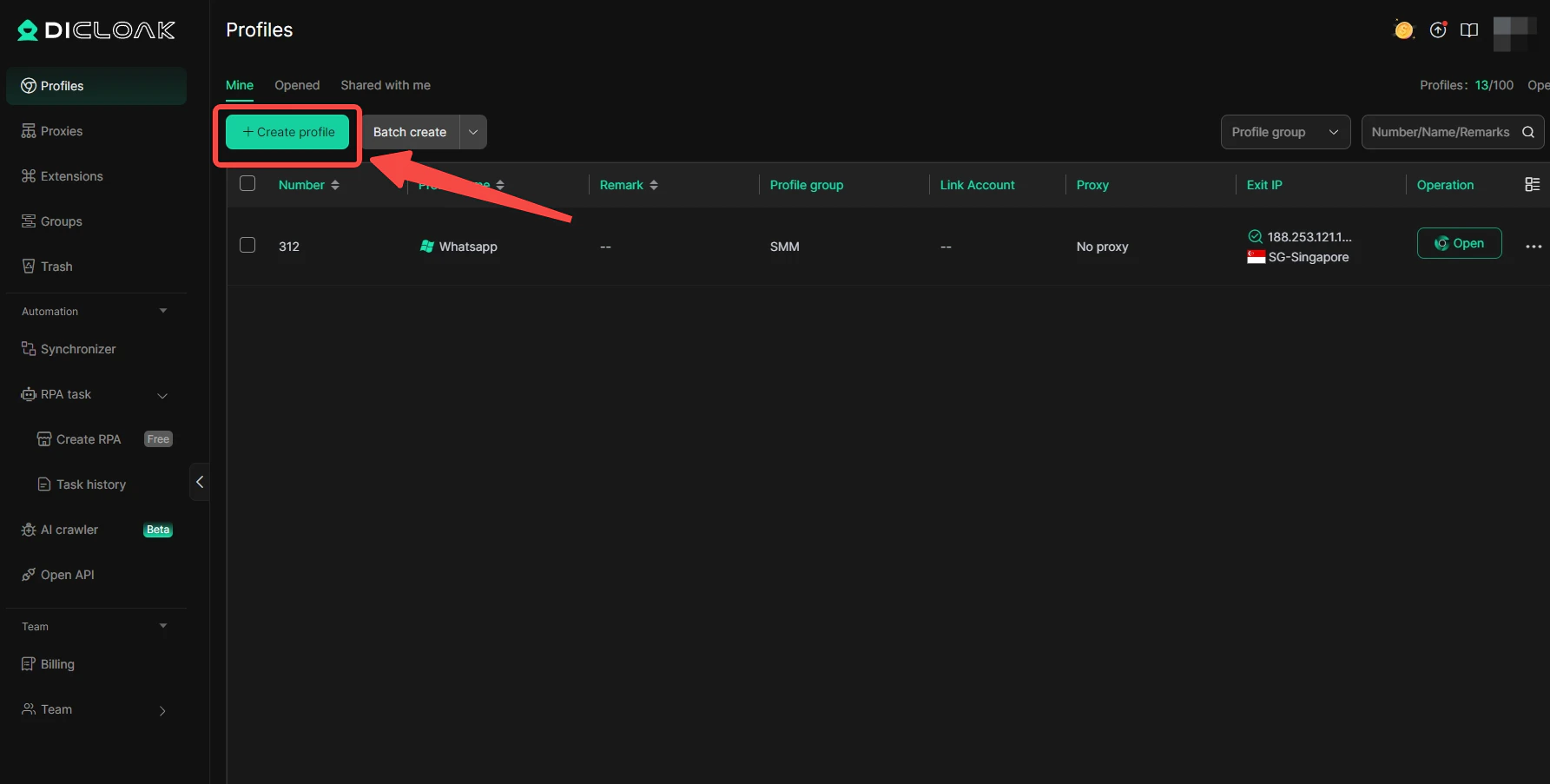This screenshot has height=784, width=1550.
Task: Open the Whatsapp profile via Open button
Action: pos(1459,243)
